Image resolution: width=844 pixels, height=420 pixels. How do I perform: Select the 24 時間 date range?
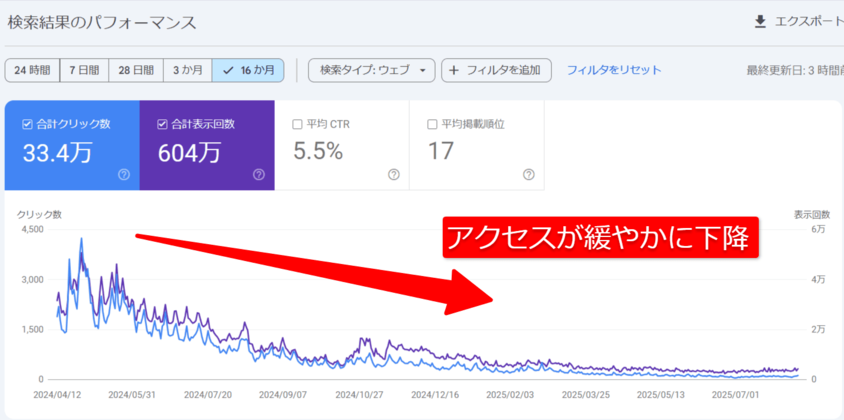point(32,70)
